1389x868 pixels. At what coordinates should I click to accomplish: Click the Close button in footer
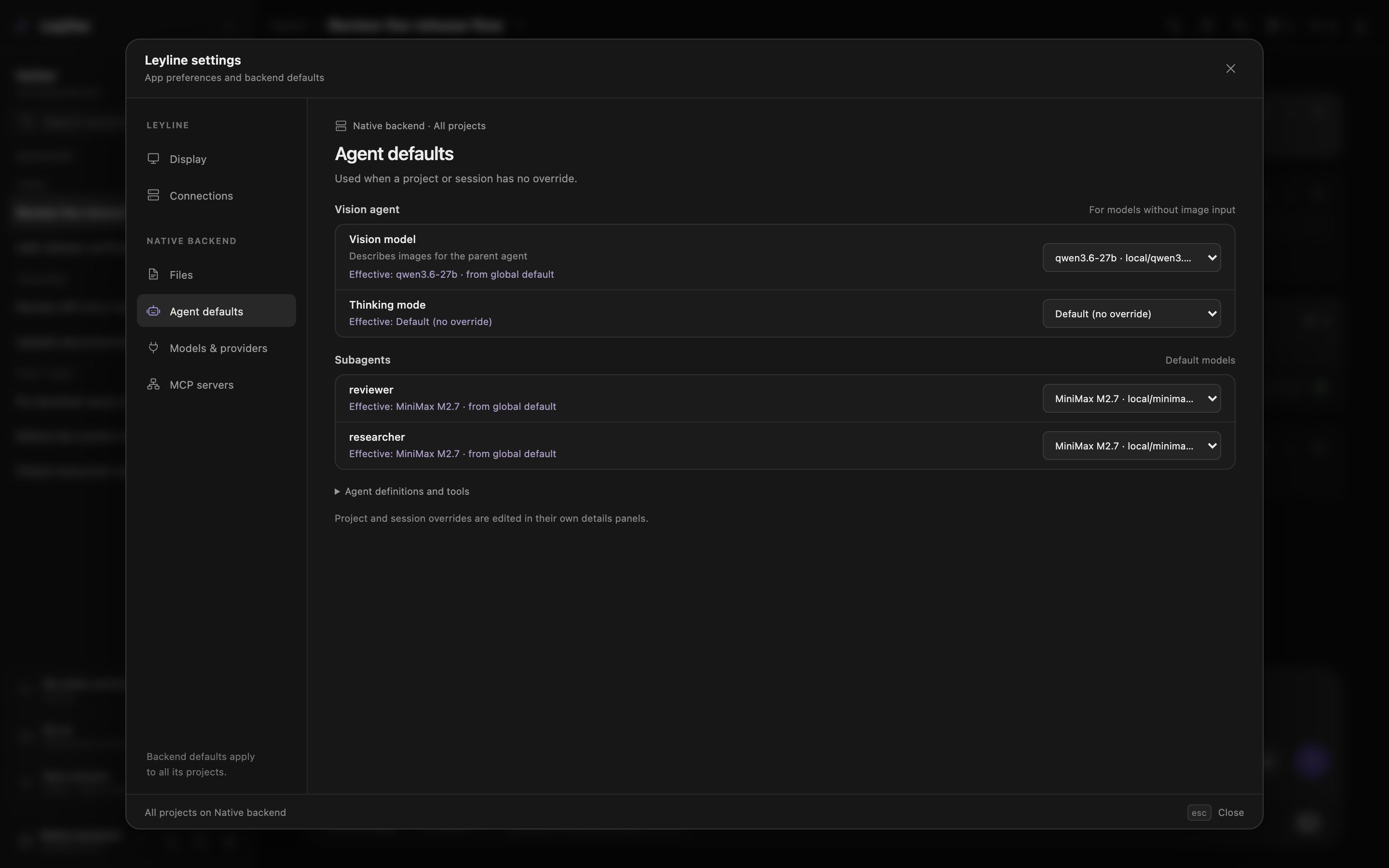point(1231,813)
